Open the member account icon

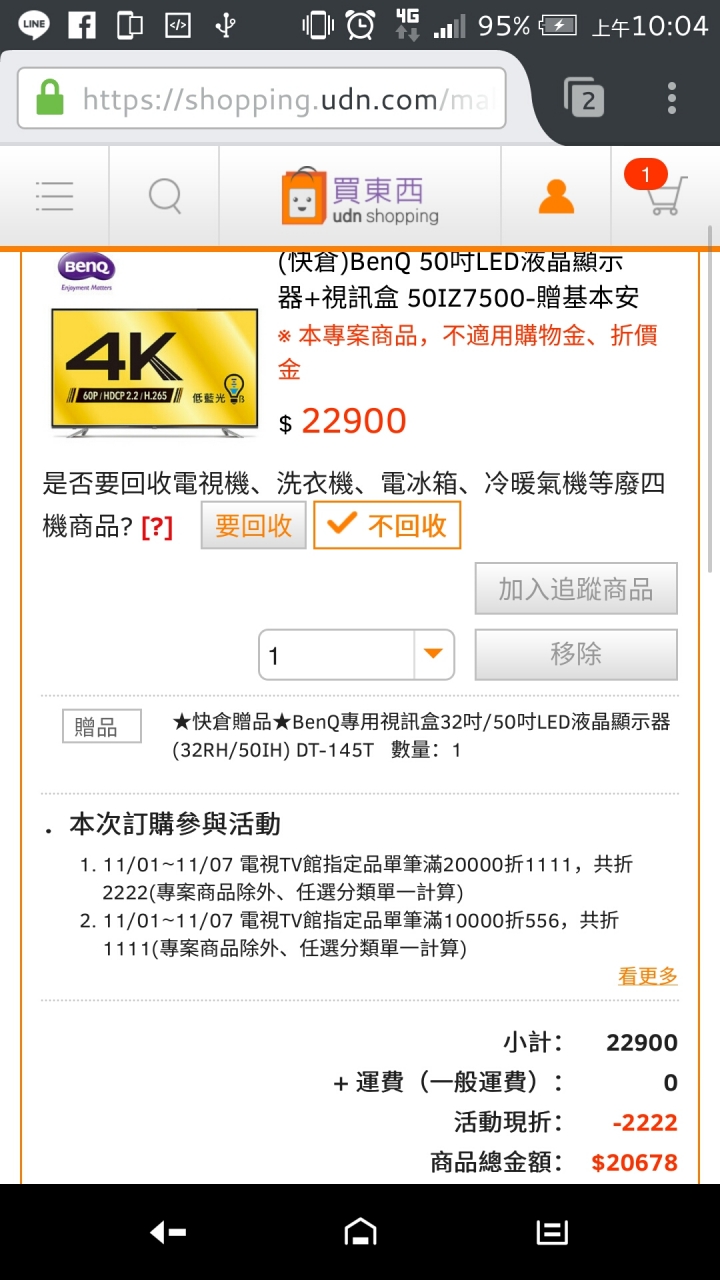556,196
